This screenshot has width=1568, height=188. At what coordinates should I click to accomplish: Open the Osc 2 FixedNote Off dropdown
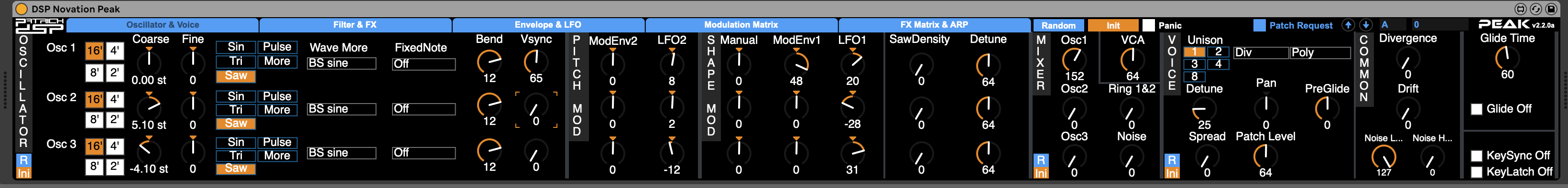click(x=424, y=109)
